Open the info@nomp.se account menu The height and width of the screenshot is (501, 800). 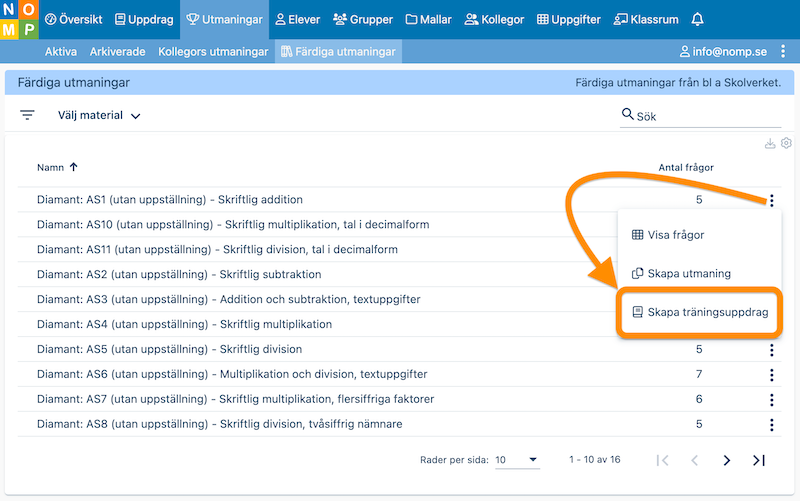click(x=723, y=51)
